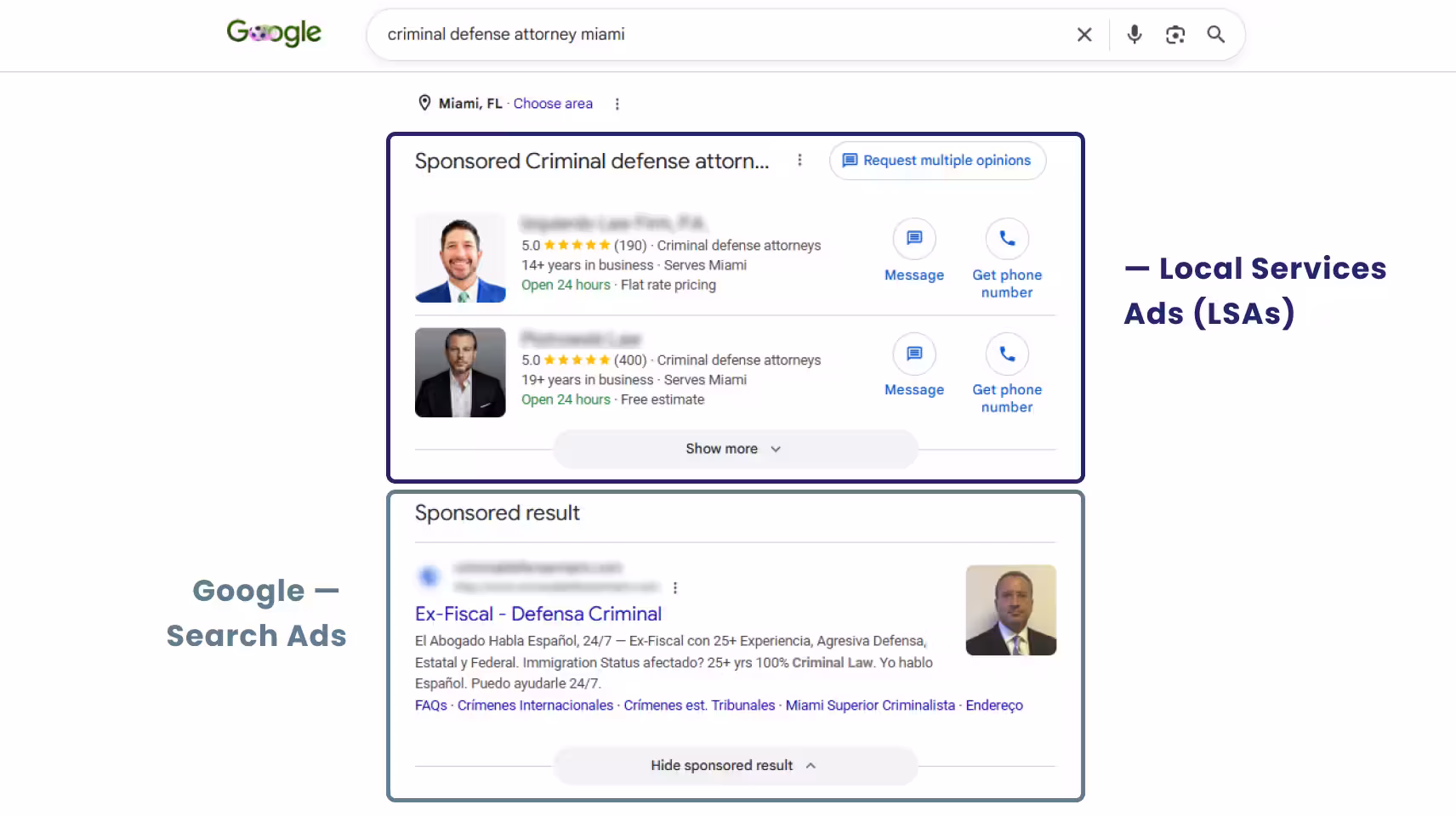The height and width of the screenshot is (816, 1456).
Task: Open the Miami Superior Criminalista sitelink
Action: [870, 705]
